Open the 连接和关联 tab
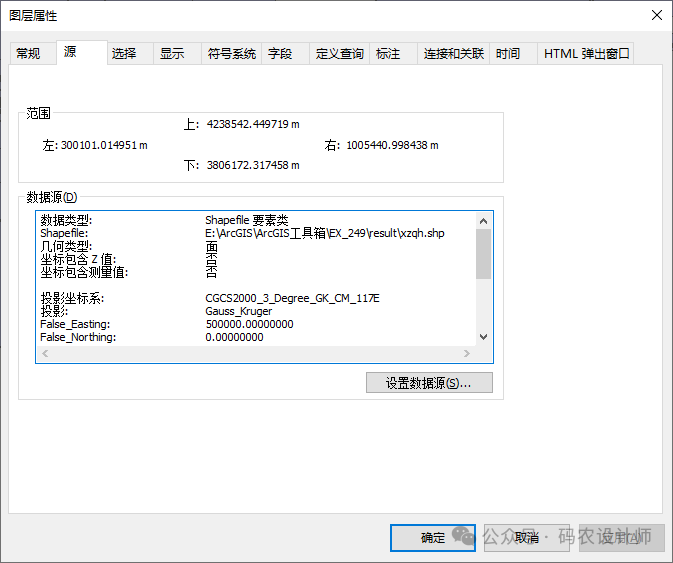Image resolution: width=673 pixels, height=563 pixels. pos(453,54)
